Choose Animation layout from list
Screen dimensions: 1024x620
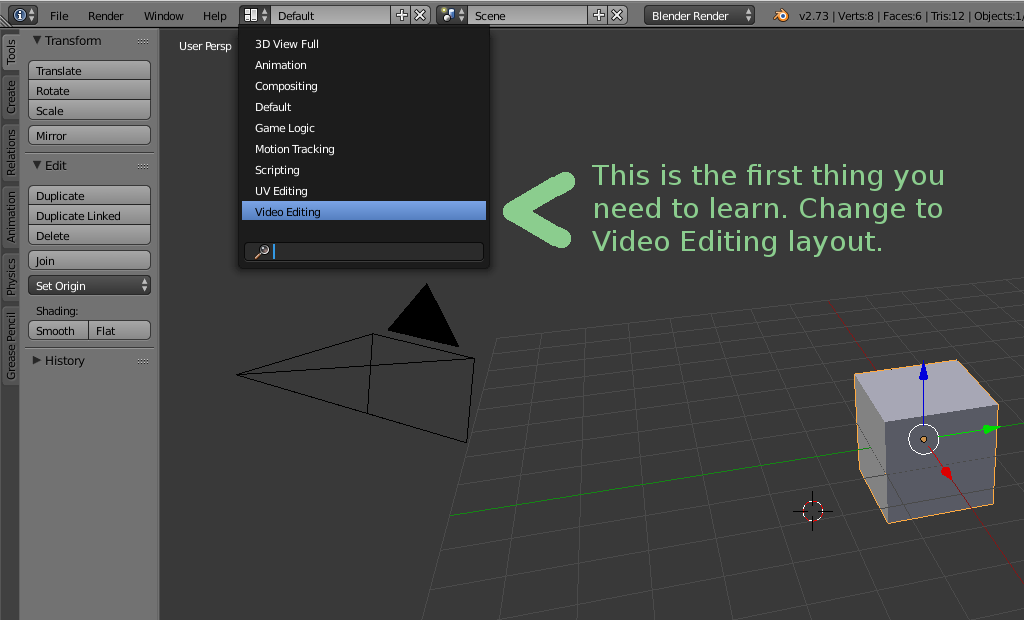pos(364,65)
